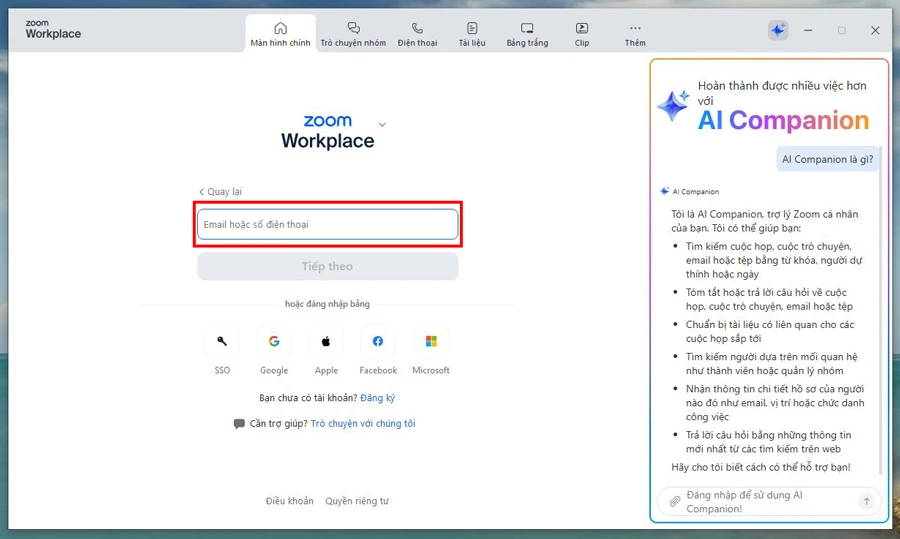The height and width of the screenshot is (539, 900).
Task: Expand the dropdown arrow beside Zoom Workplace logo
Action: point(382,125)
